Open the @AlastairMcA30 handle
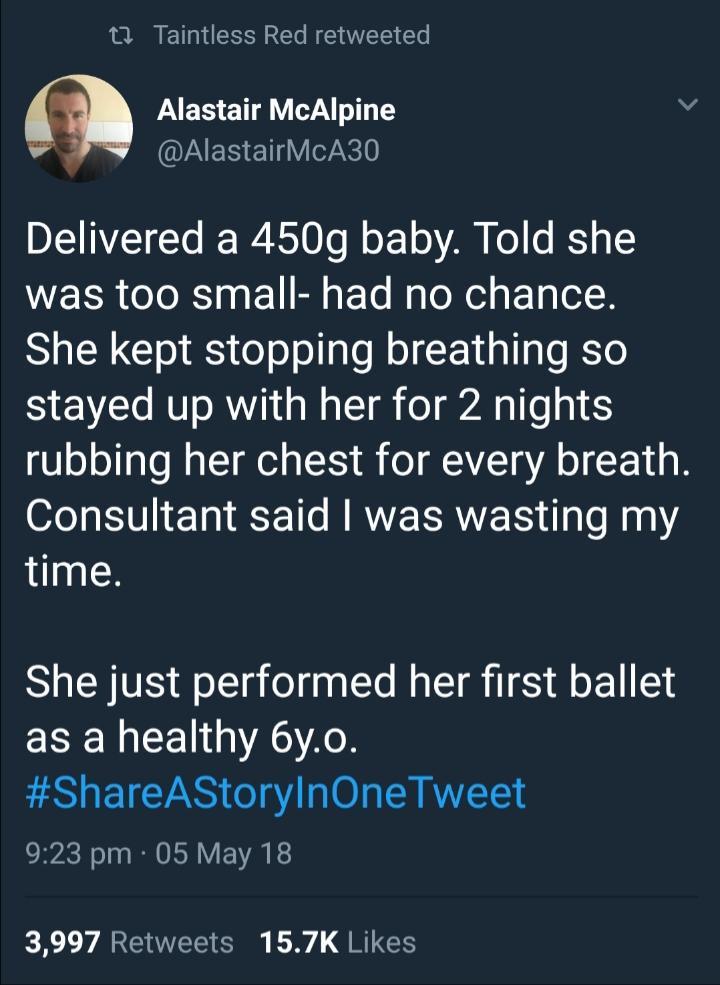The width and height of the screenshot is (720, 985). pos(269,151)
